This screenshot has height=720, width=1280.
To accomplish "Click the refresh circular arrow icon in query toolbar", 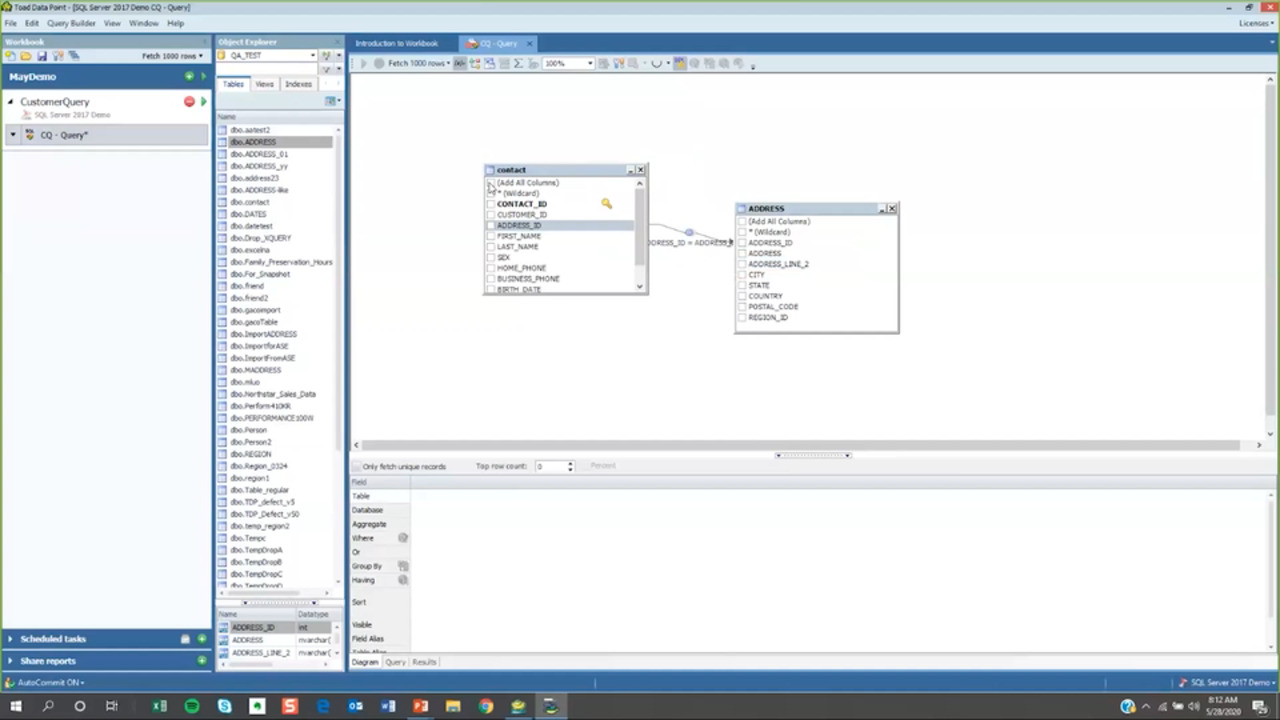I will [657, 63].
